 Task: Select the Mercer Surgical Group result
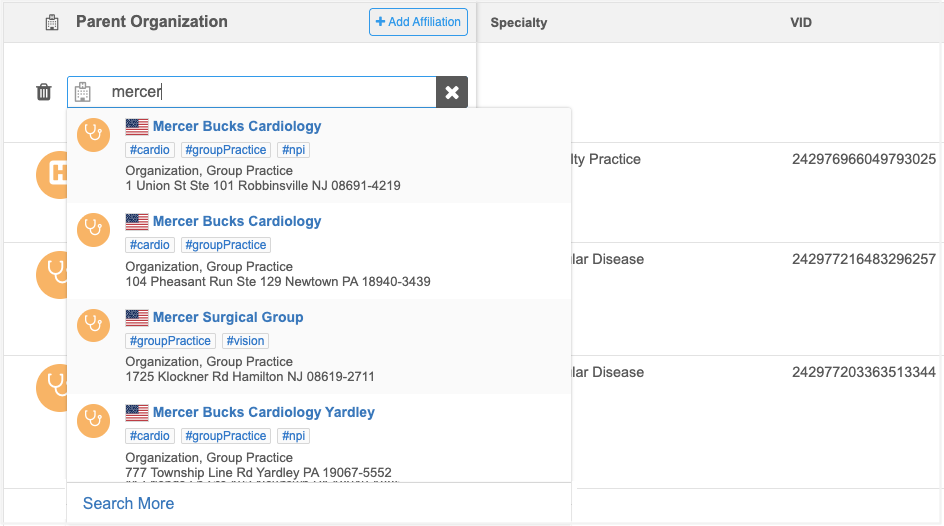(228, 317)
